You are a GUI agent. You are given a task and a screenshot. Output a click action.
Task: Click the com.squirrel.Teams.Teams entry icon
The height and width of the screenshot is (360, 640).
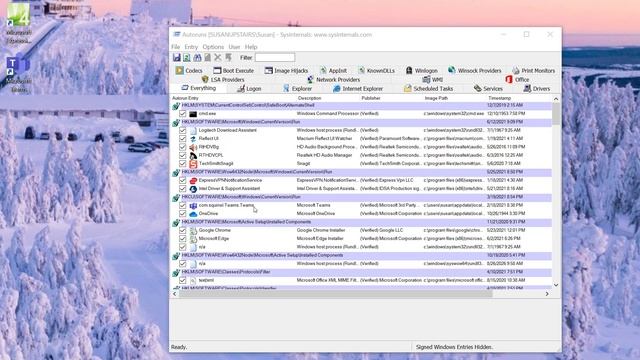point(193,205)
